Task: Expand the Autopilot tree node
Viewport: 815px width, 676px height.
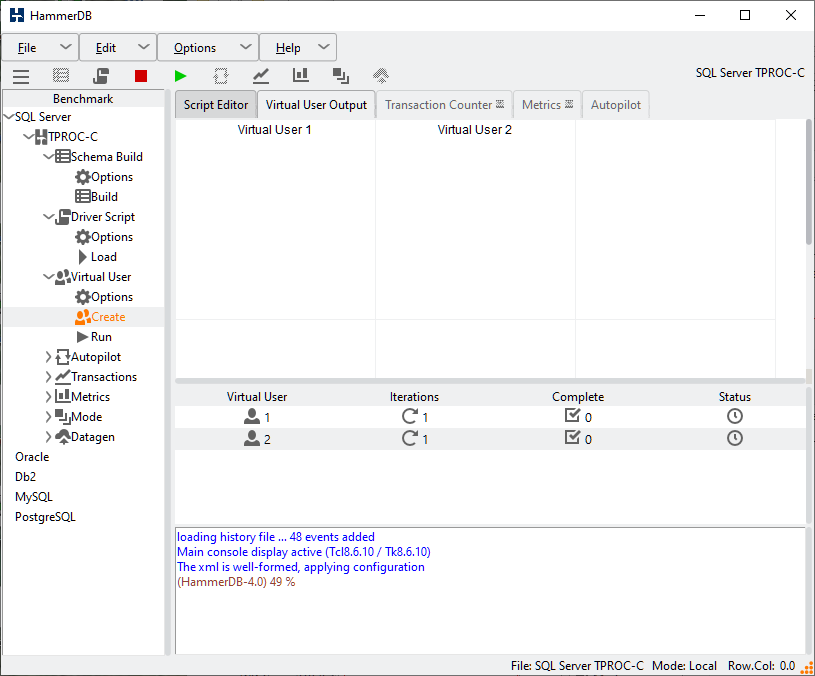Action: pos(48,357)
